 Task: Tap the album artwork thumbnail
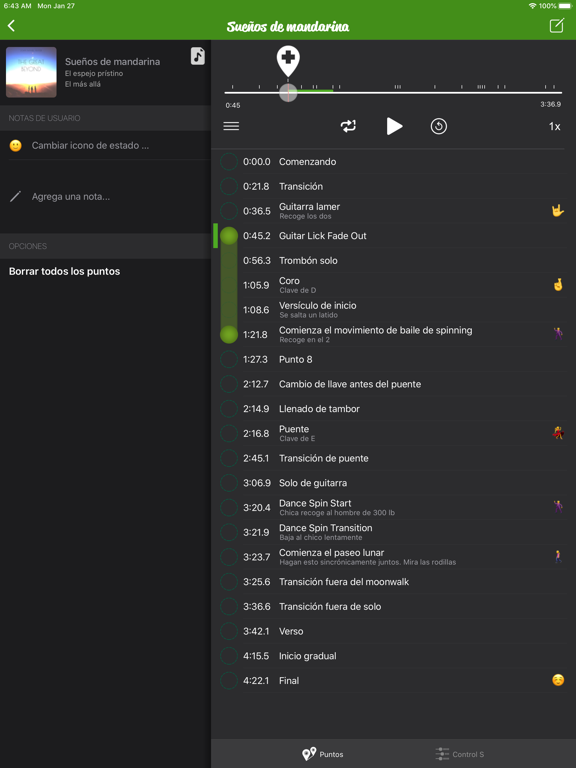[31, 72]
